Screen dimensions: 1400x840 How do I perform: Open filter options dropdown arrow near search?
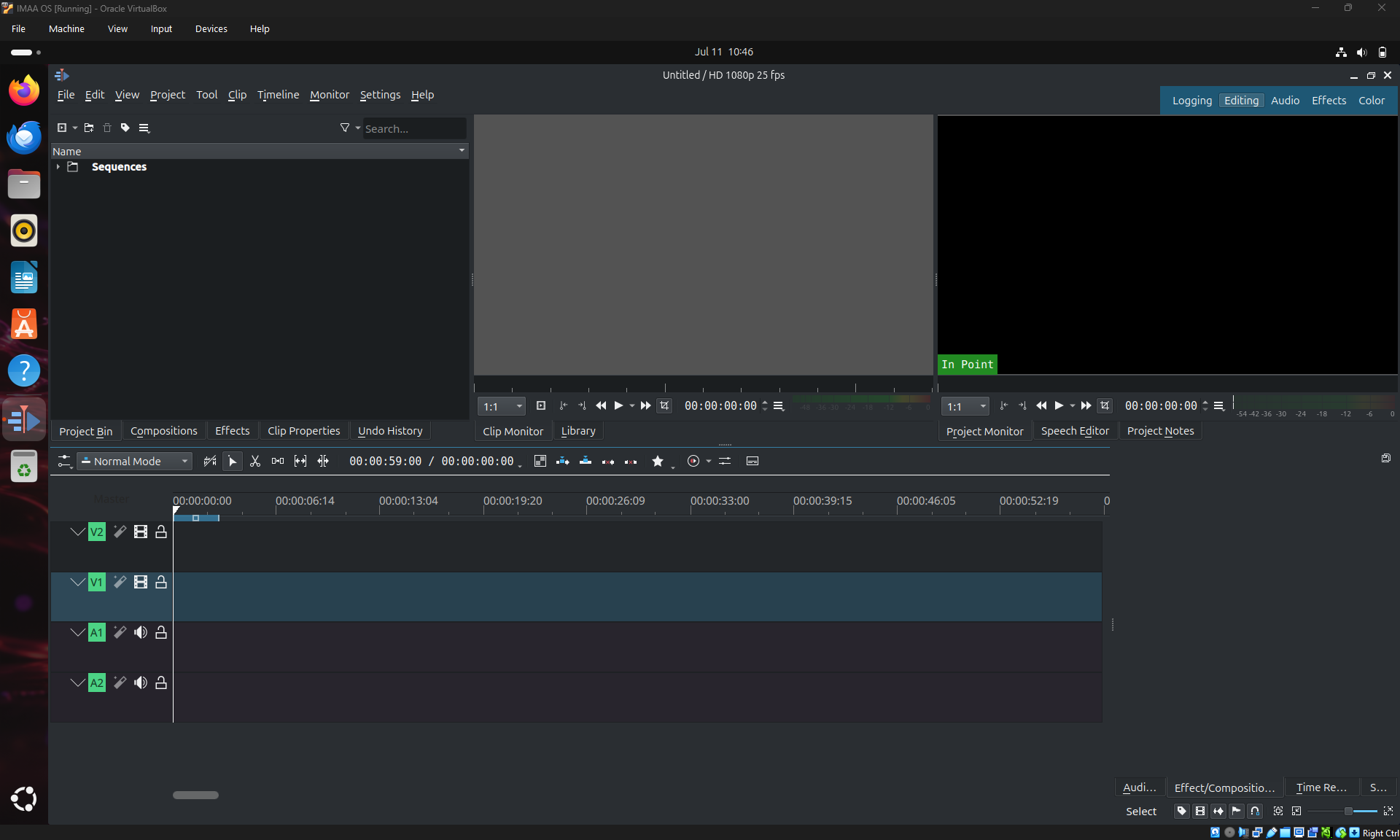click(358, 128)
